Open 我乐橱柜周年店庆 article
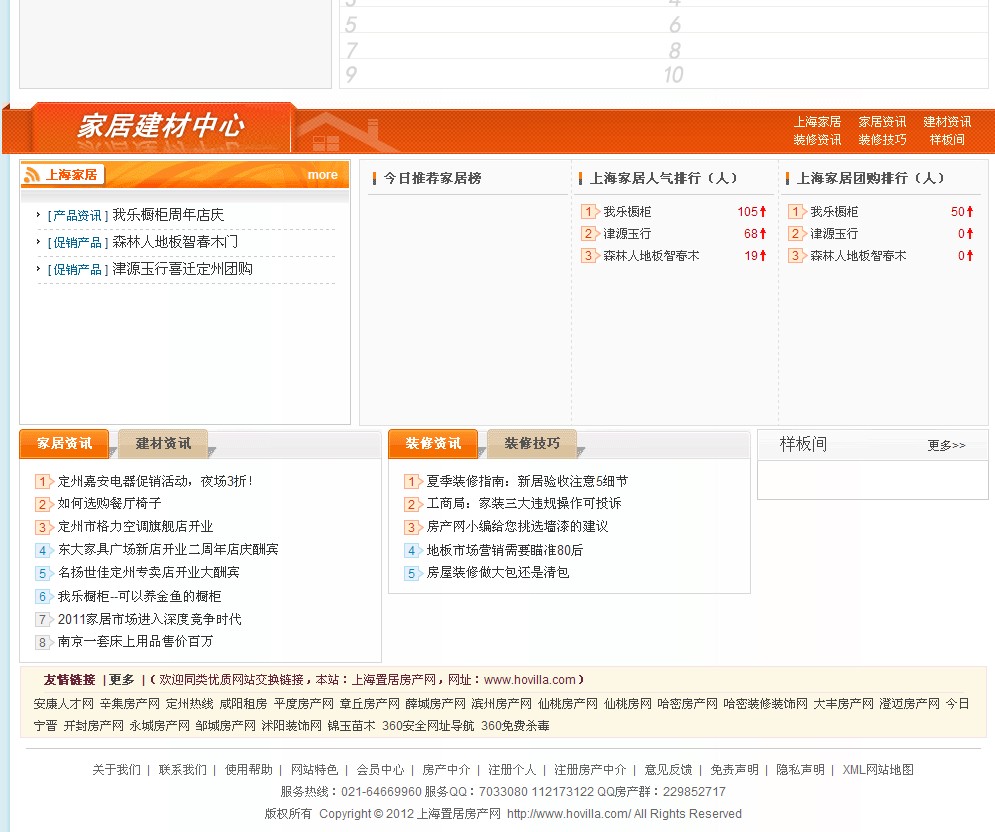 pos(168,215)
